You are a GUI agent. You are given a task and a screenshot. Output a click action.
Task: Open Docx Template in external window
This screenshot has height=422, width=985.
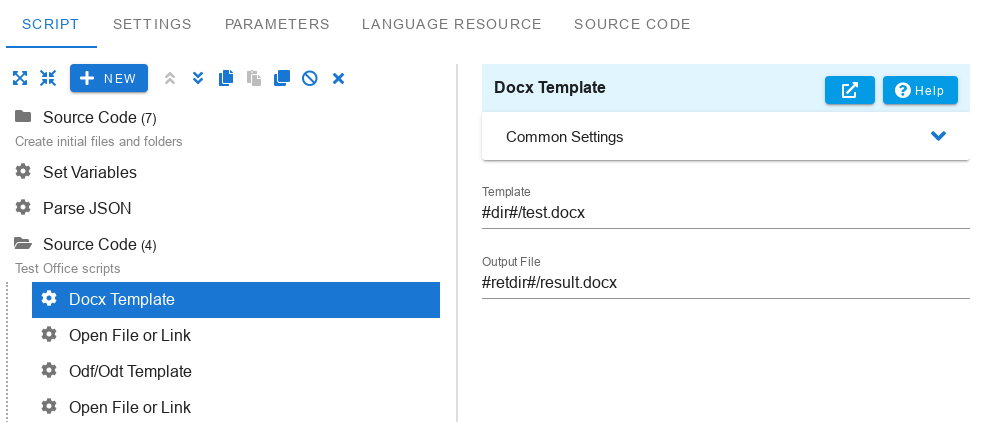pyautogui.click(x=850, y=90)
